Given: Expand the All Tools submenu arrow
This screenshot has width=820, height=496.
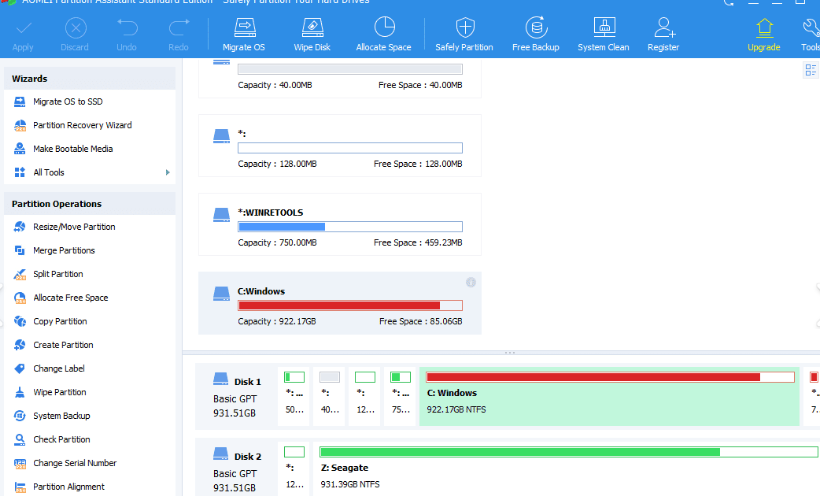Looking at the screenshot, I should click(167, 172).
